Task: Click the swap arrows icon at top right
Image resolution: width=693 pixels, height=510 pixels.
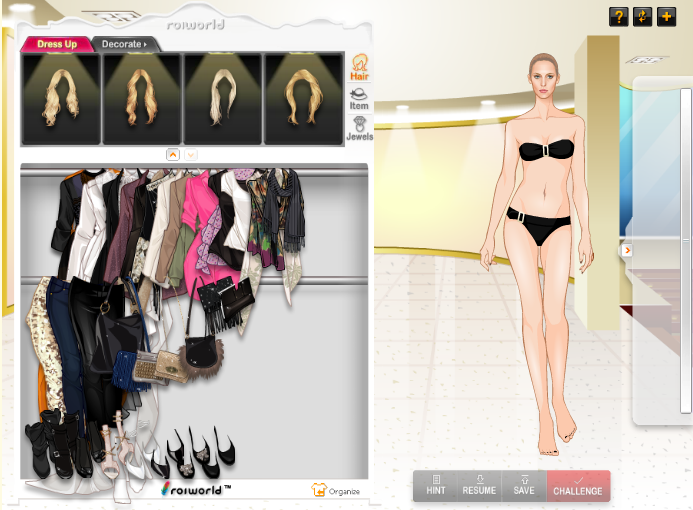Action: (643, 17)
